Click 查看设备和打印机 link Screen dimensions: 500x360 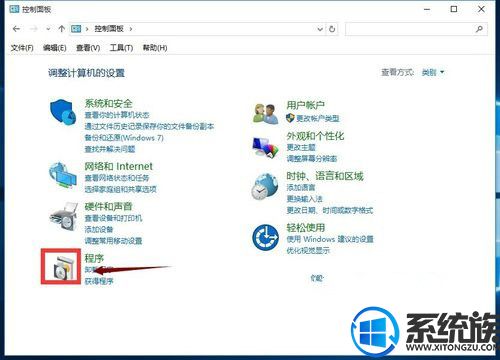(x=113, y=218)
